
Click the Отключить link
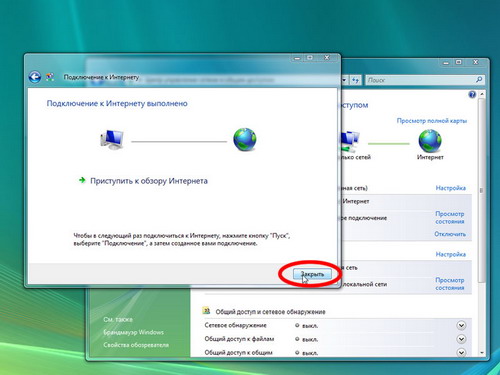point(450,234)
